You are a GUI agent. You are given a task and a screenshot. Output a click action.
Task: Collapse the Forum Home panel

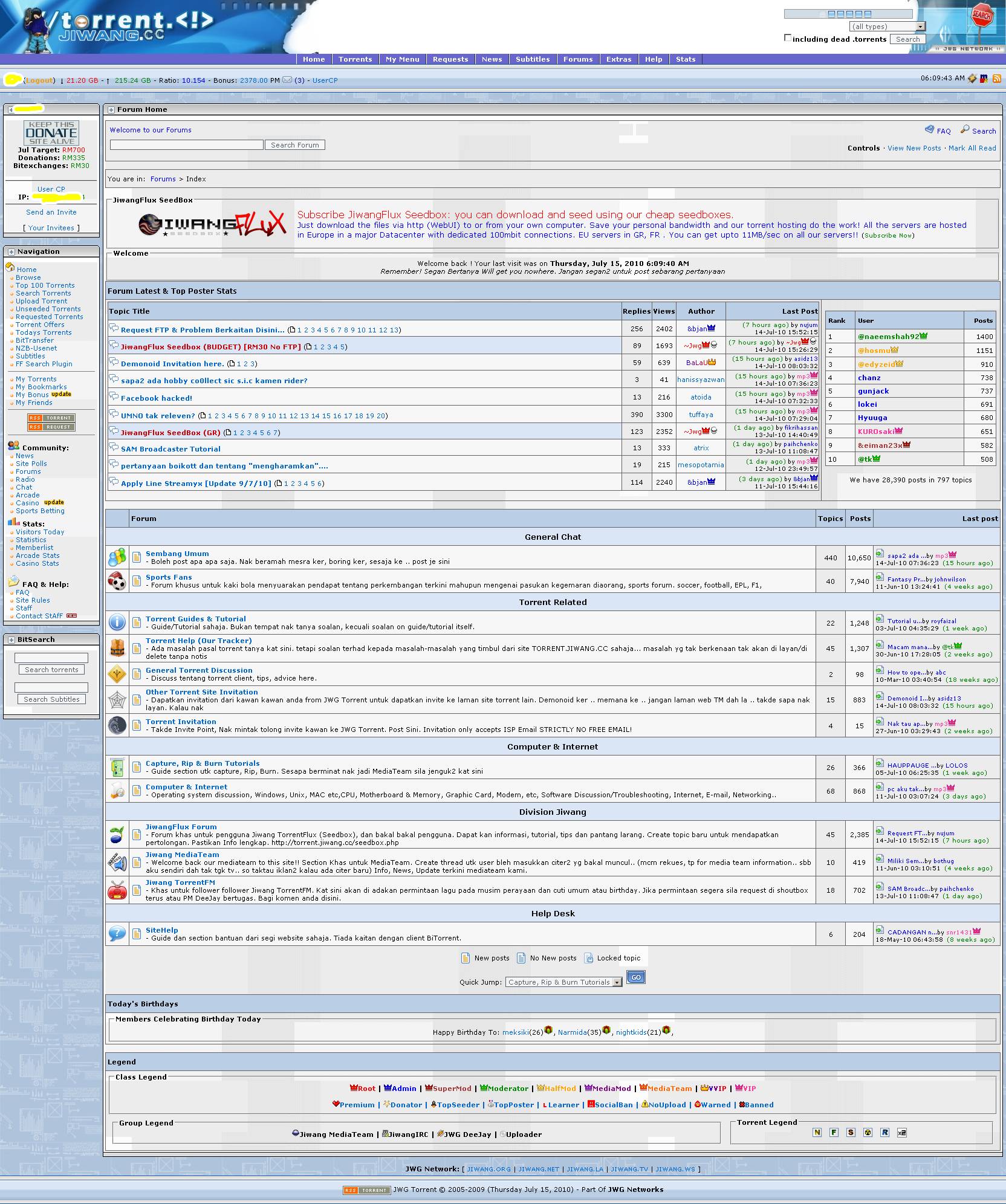(x=111, y=110)
